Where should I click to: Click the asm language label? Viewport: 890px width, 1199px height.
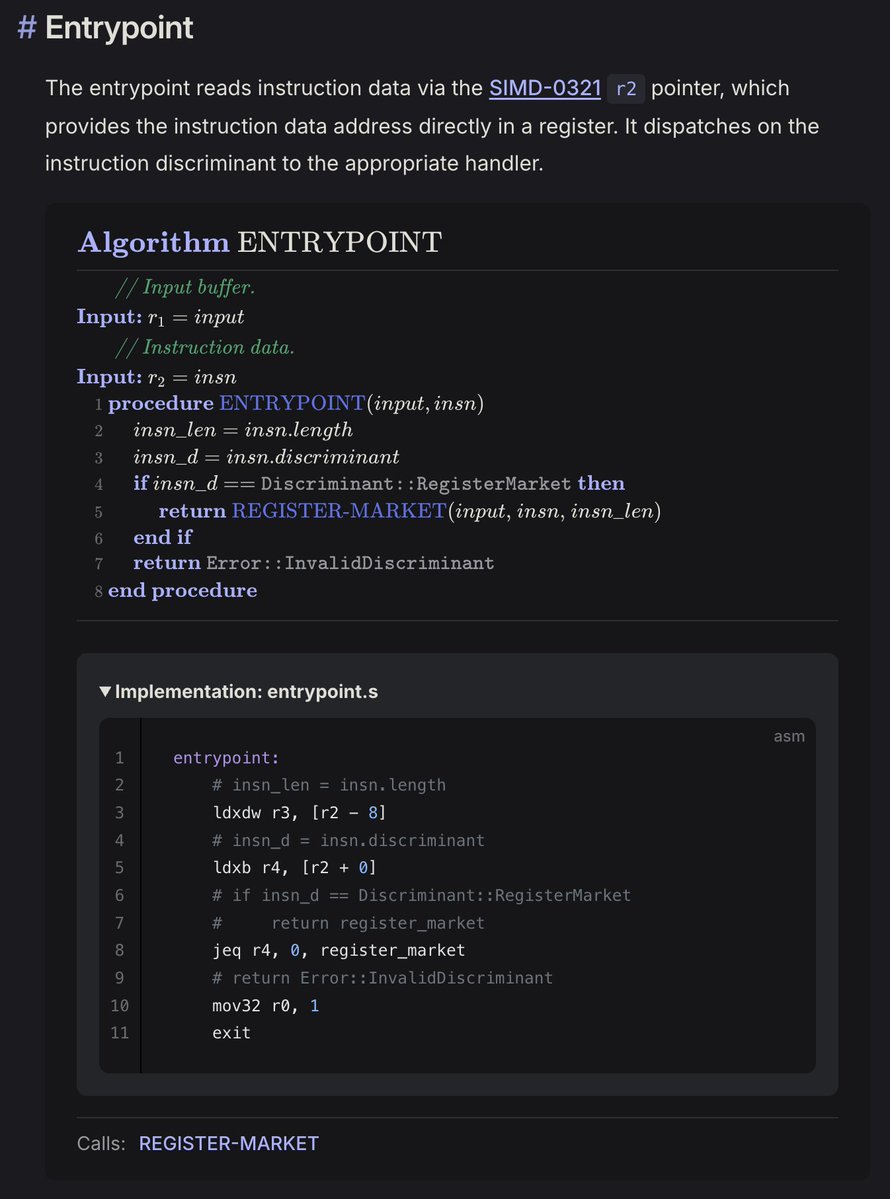click(x=789, y=736)
